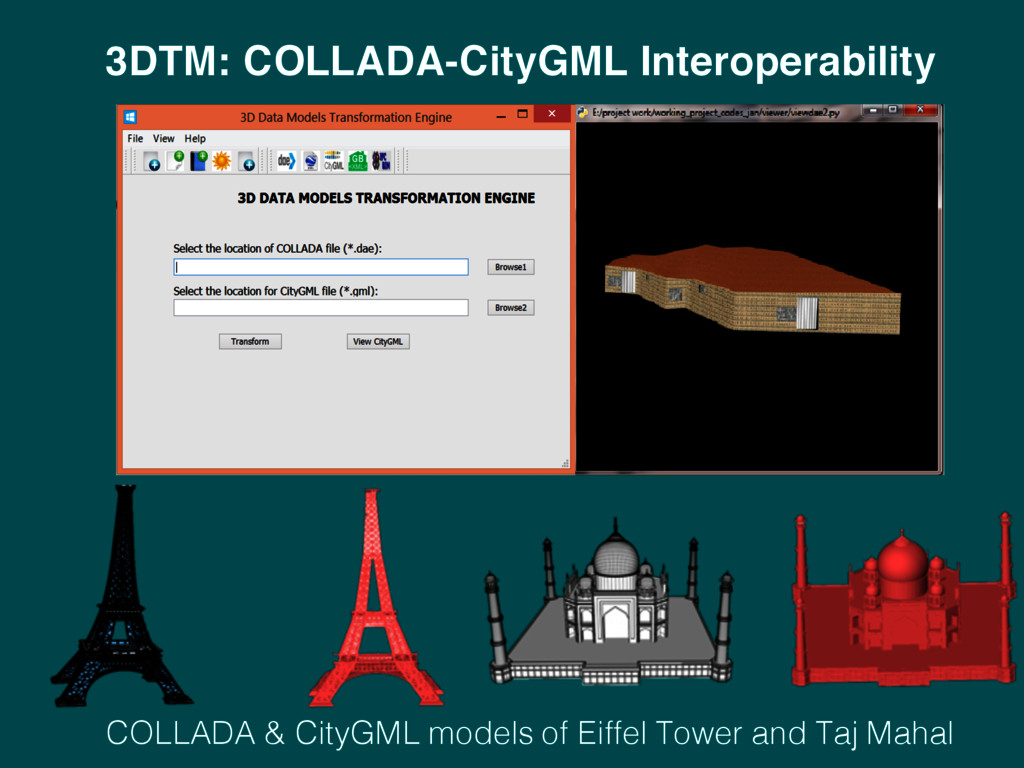Viewport: 1024px width, 768px height.
Task: Click the gray Taj Mahal model image
Action: (611, 601)
